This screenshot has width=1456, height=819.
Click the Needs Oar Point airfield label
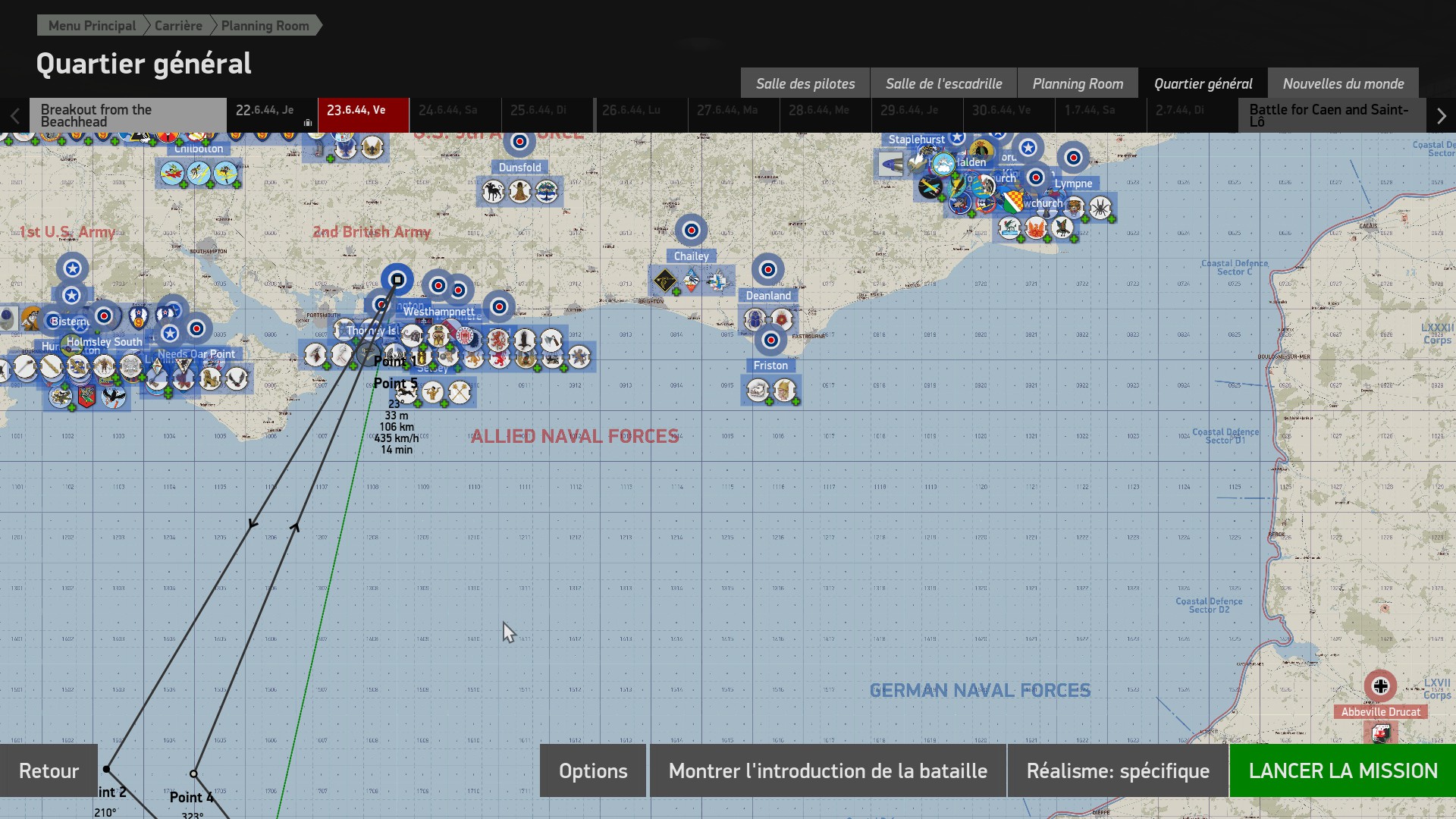coord(196,354)
